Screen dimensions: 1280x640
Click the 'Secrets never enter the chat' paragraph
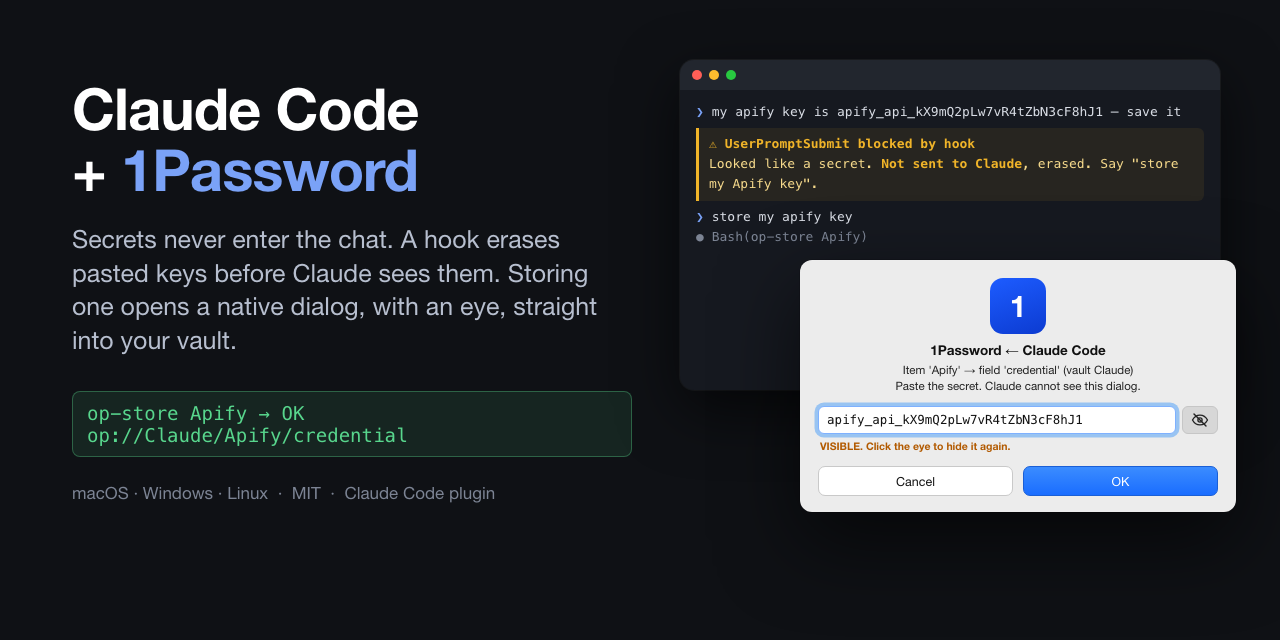334,290
